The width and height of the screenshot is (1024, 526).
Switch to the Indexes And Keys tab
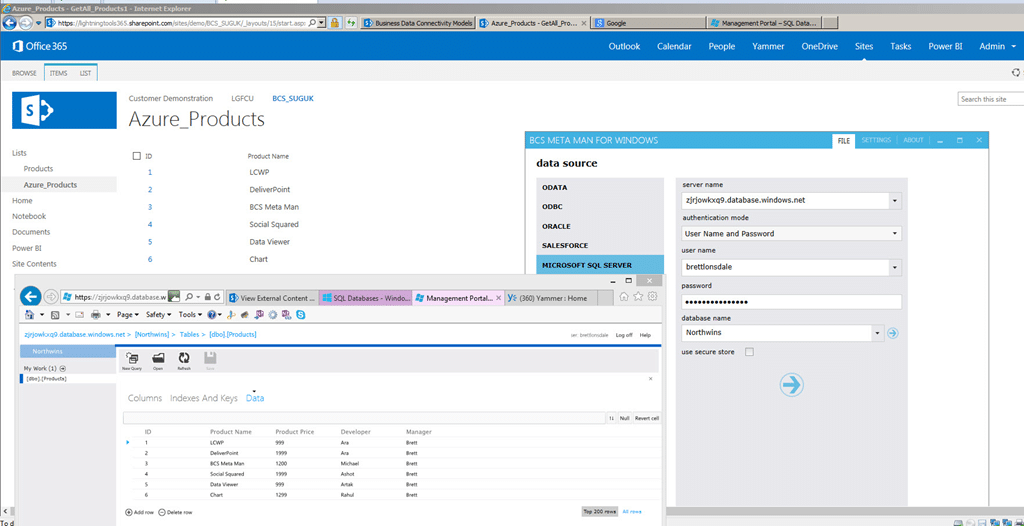coord(204,397)
